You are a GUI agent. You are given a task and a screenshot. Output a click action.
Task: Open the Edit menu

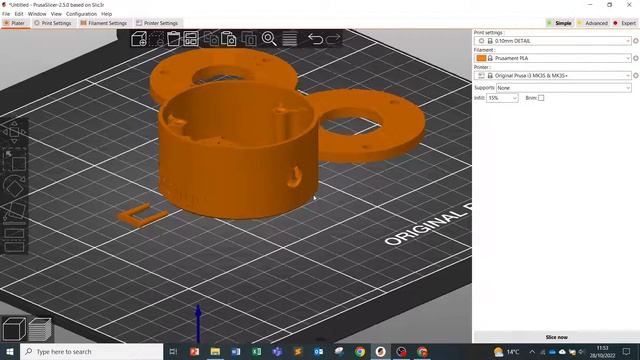pos(19,14)
